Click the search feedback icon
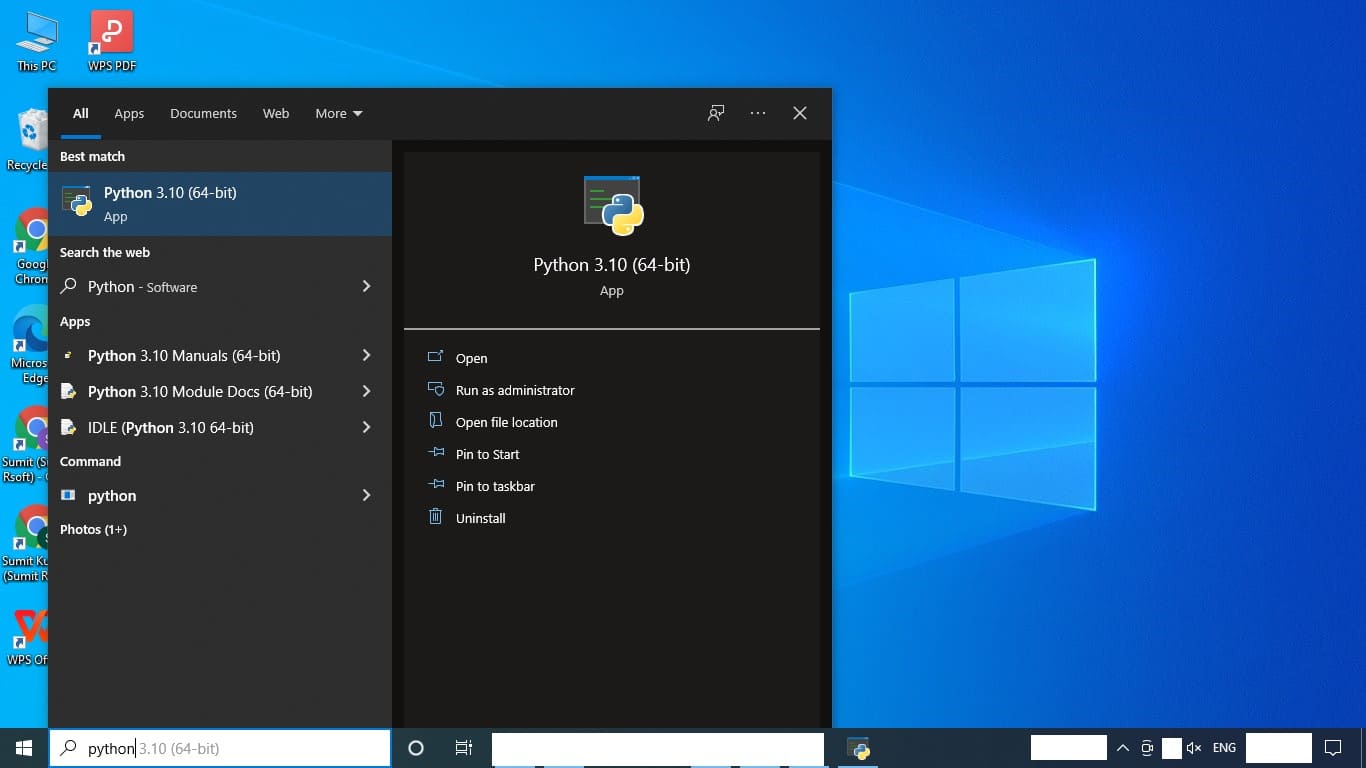The image size is (1366, 768). 716,113
